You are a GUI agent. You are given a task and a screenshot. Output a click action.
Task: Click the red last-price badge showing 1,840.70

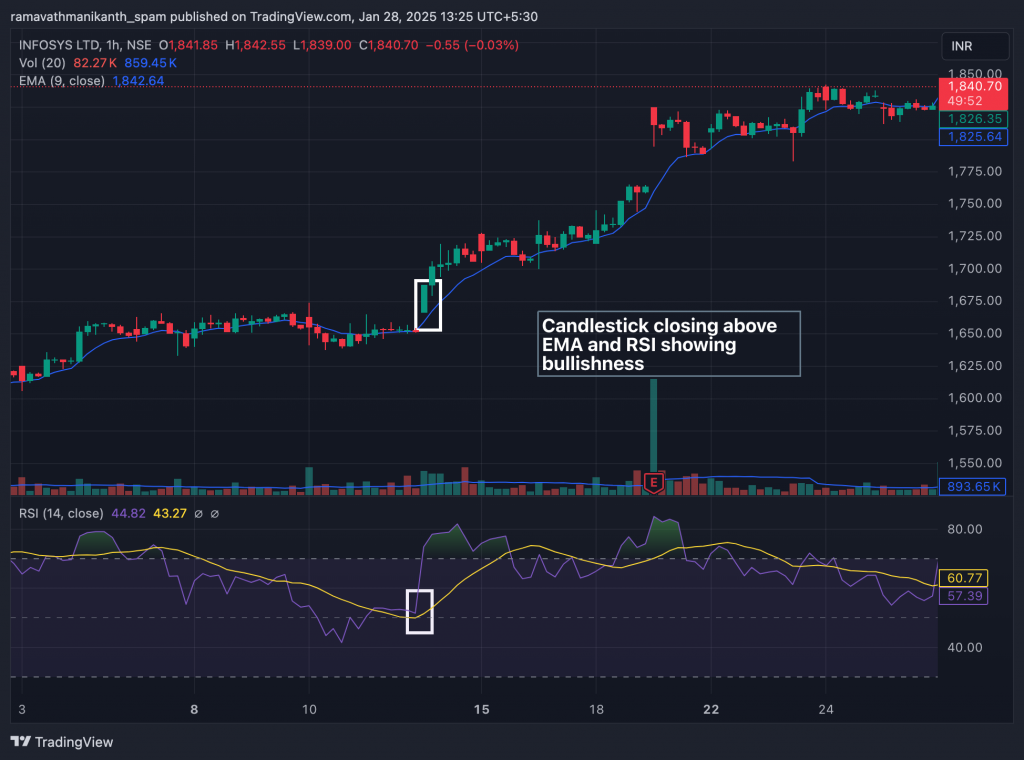[975, 88]
